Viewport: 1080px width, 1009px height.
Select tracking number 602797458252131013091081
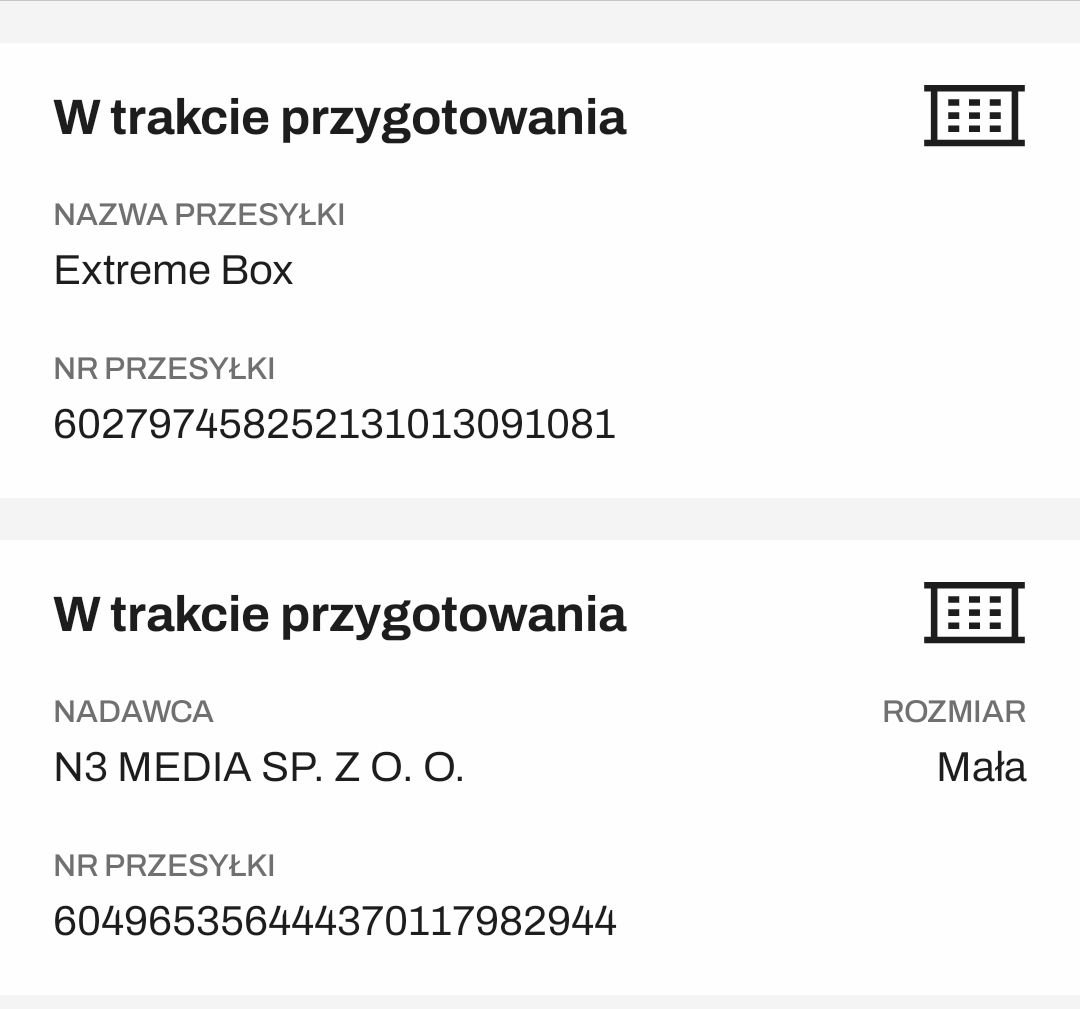[334, 424]
